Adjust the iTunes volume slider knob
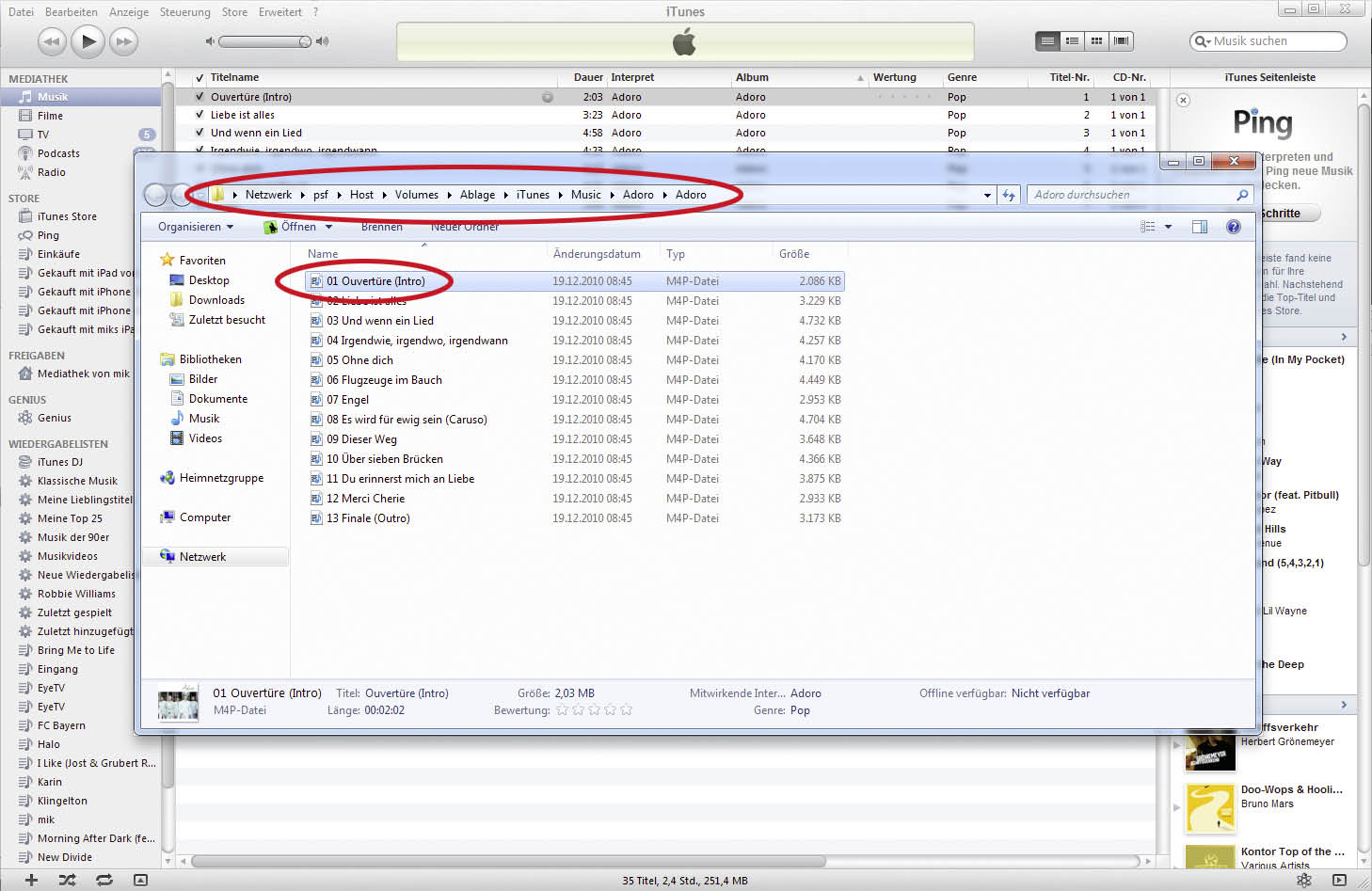1372x891 pixels. (x=305, y=41)
